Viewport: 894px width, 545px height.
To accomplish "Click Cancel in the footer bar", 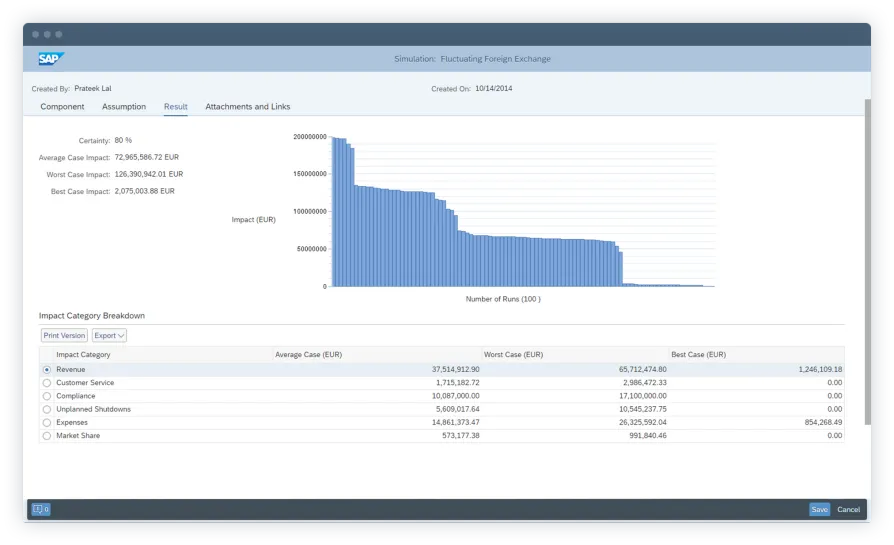I will click(x=848, y=509).
